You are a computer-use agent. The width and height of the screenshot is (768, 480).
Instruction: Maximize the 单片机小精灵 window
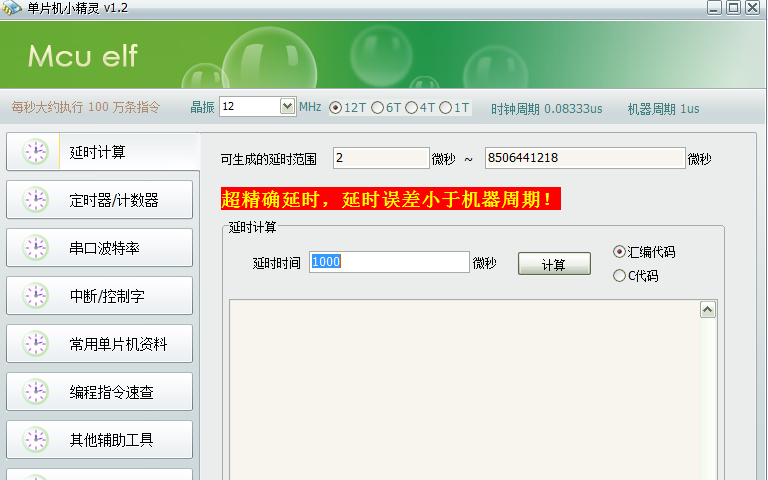(x=733, y=7)
